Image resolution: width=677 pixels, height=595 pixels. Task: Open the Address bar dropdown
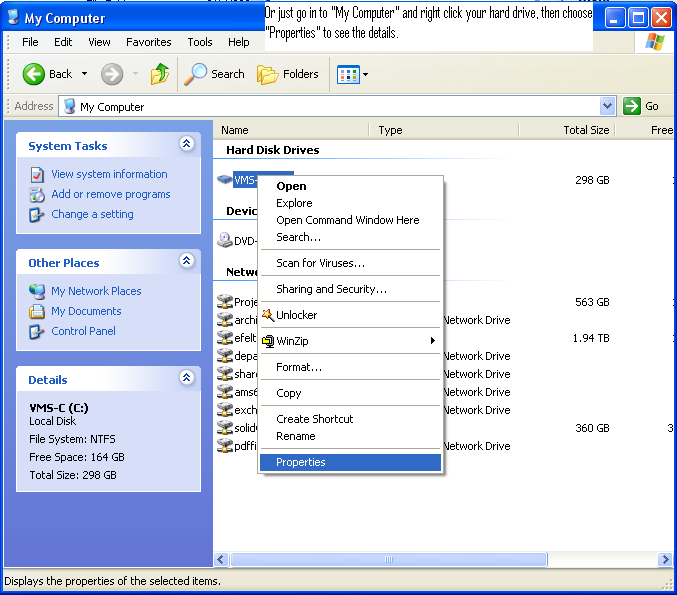(x=607, y=106)
